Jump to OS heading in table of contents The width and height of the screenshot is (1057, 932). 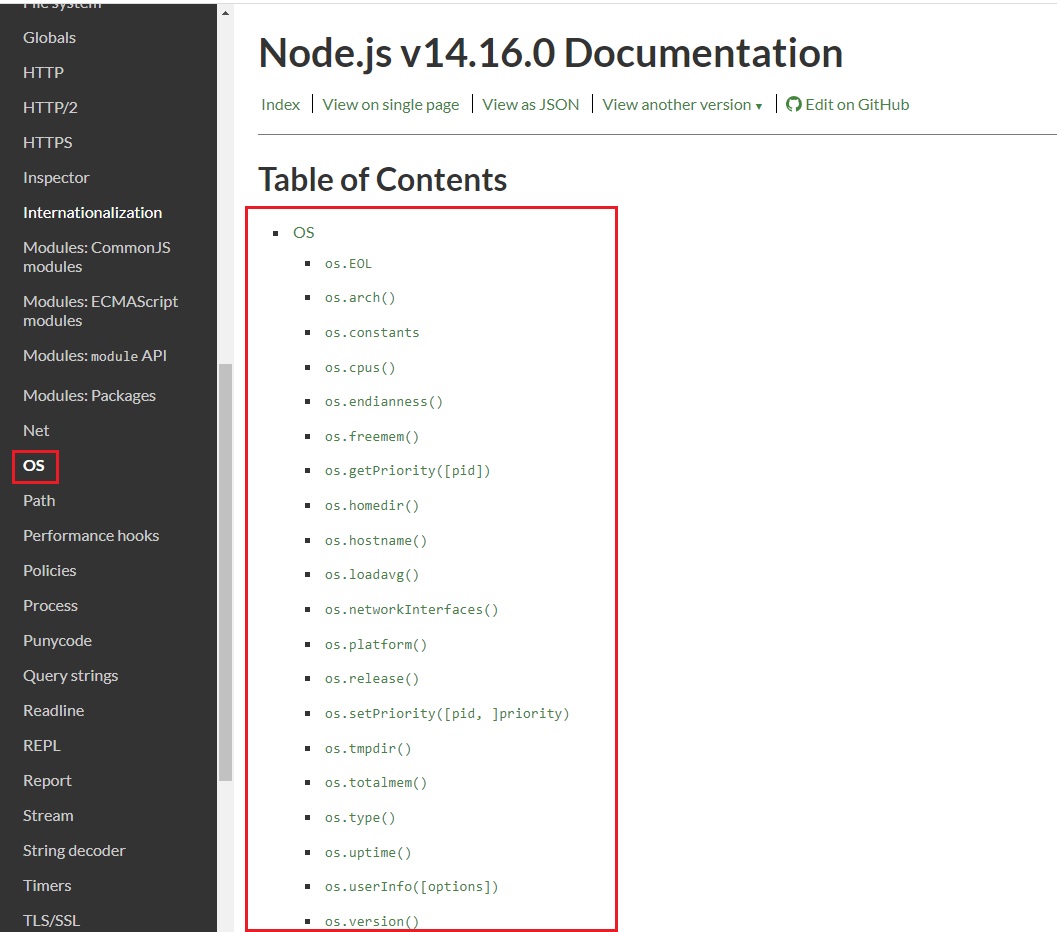(x=303, y=232)
